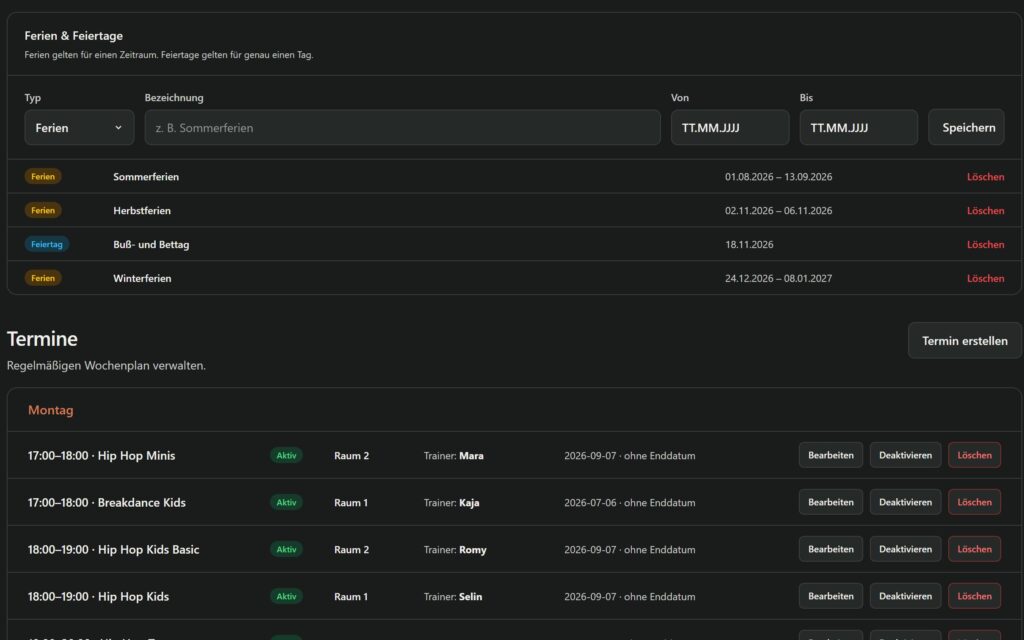Delete the Herbstferien entry
The width and height of the screenshot is (1024, 640).
[x=985, y=211]
